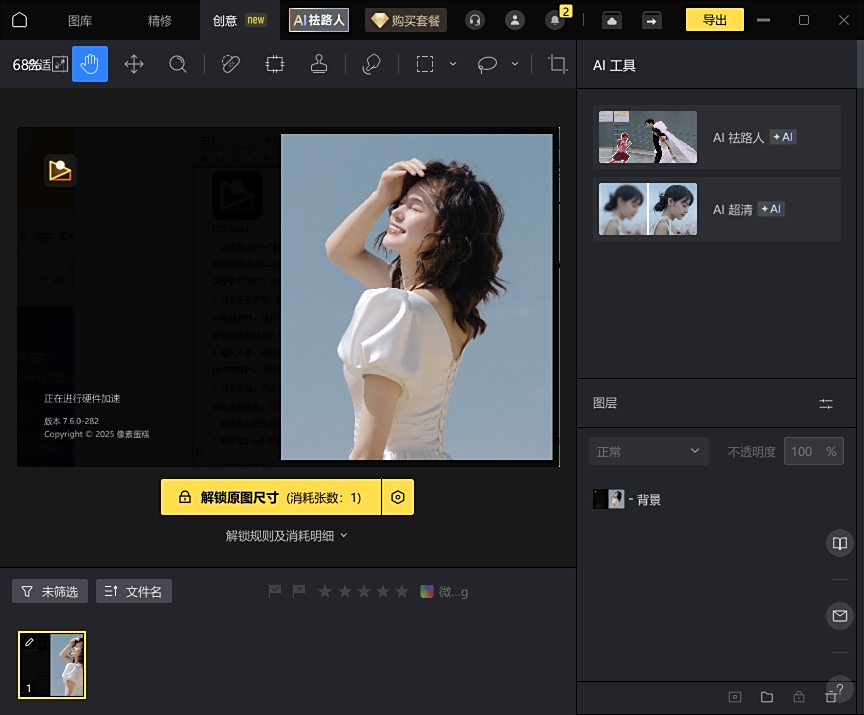Select the Healing bandage tool
864x715 pixels.
click(231, 64)
